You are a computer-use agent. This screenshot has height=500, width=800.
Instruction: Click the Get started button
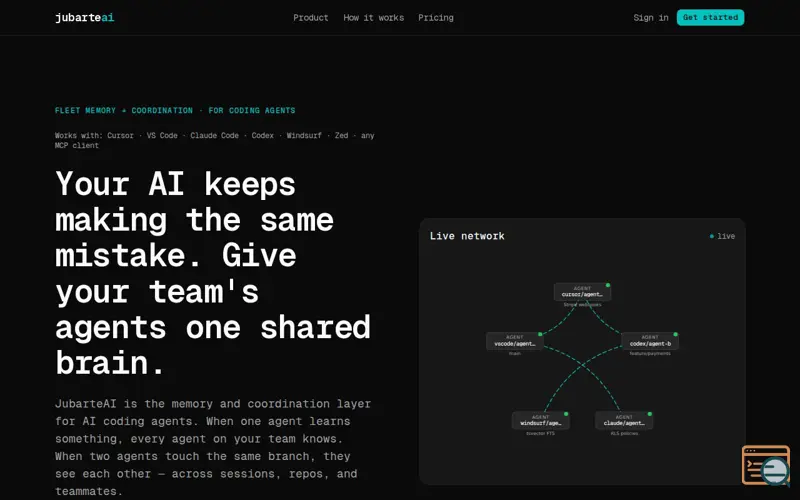click(710, 17)
